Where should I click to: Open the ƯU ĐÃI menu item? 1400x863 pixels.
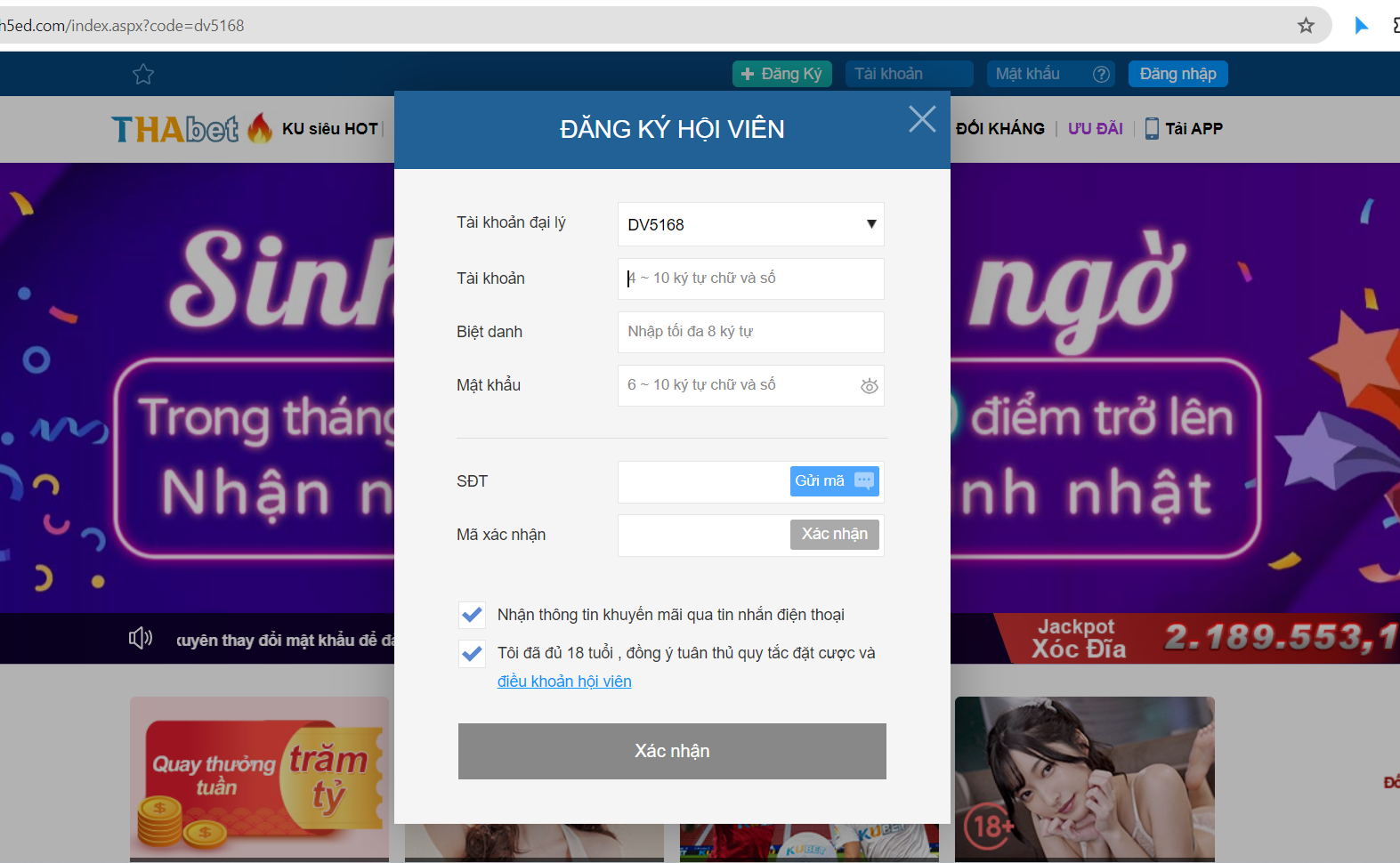tap(1096, 129)
